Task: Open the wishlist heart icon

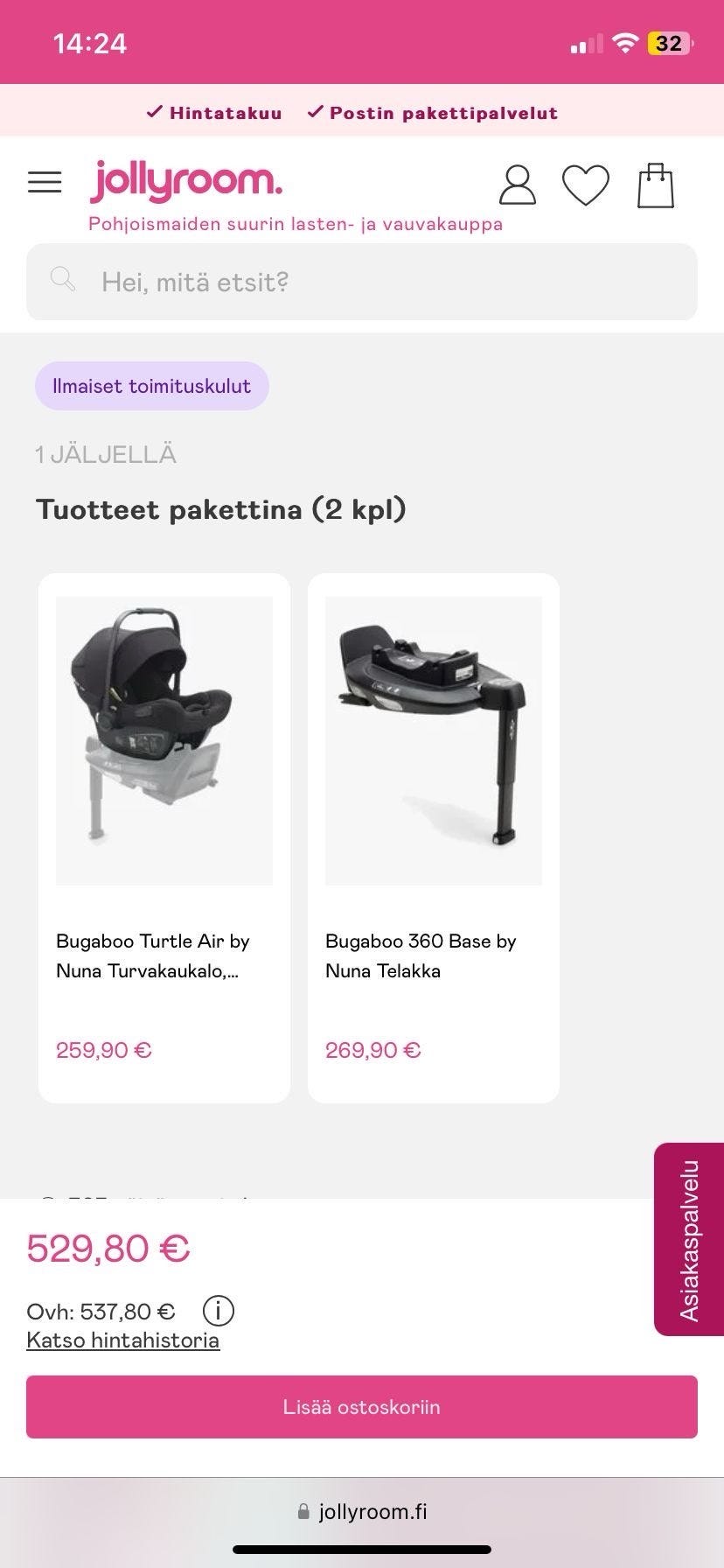Action: tap(585, 185)
